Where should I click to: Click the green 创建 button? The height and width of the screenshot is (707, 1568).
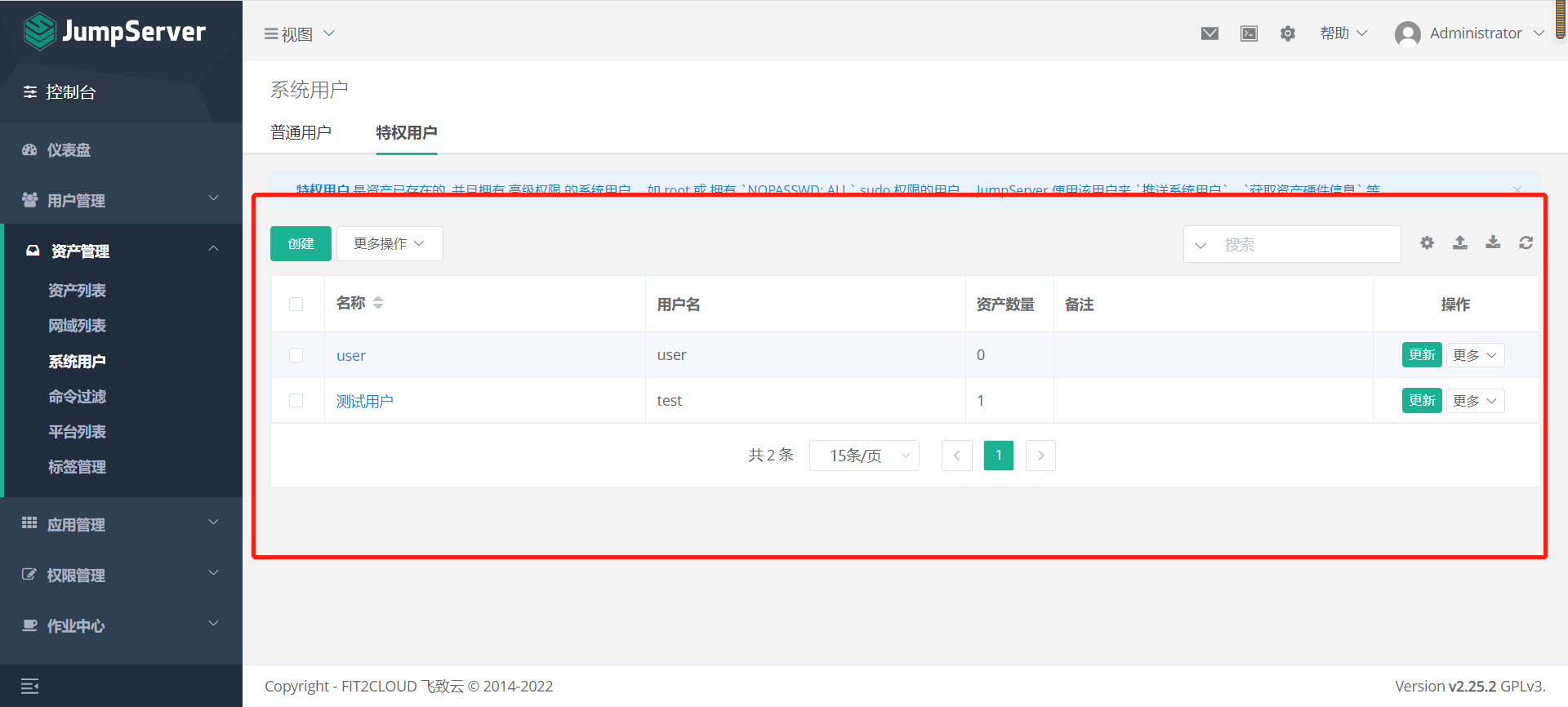click(301, 244)
